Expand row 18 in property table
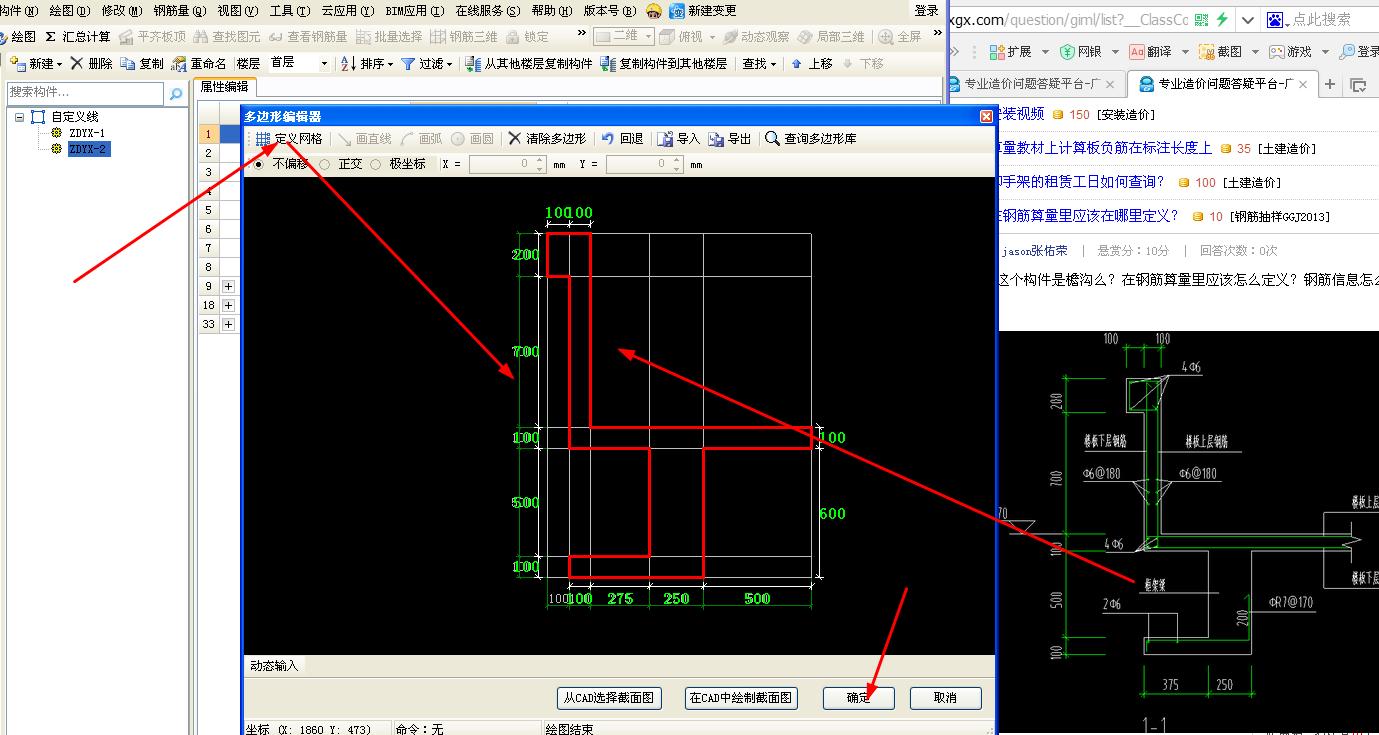1379x735 pixels. click(x=228, y=305)
